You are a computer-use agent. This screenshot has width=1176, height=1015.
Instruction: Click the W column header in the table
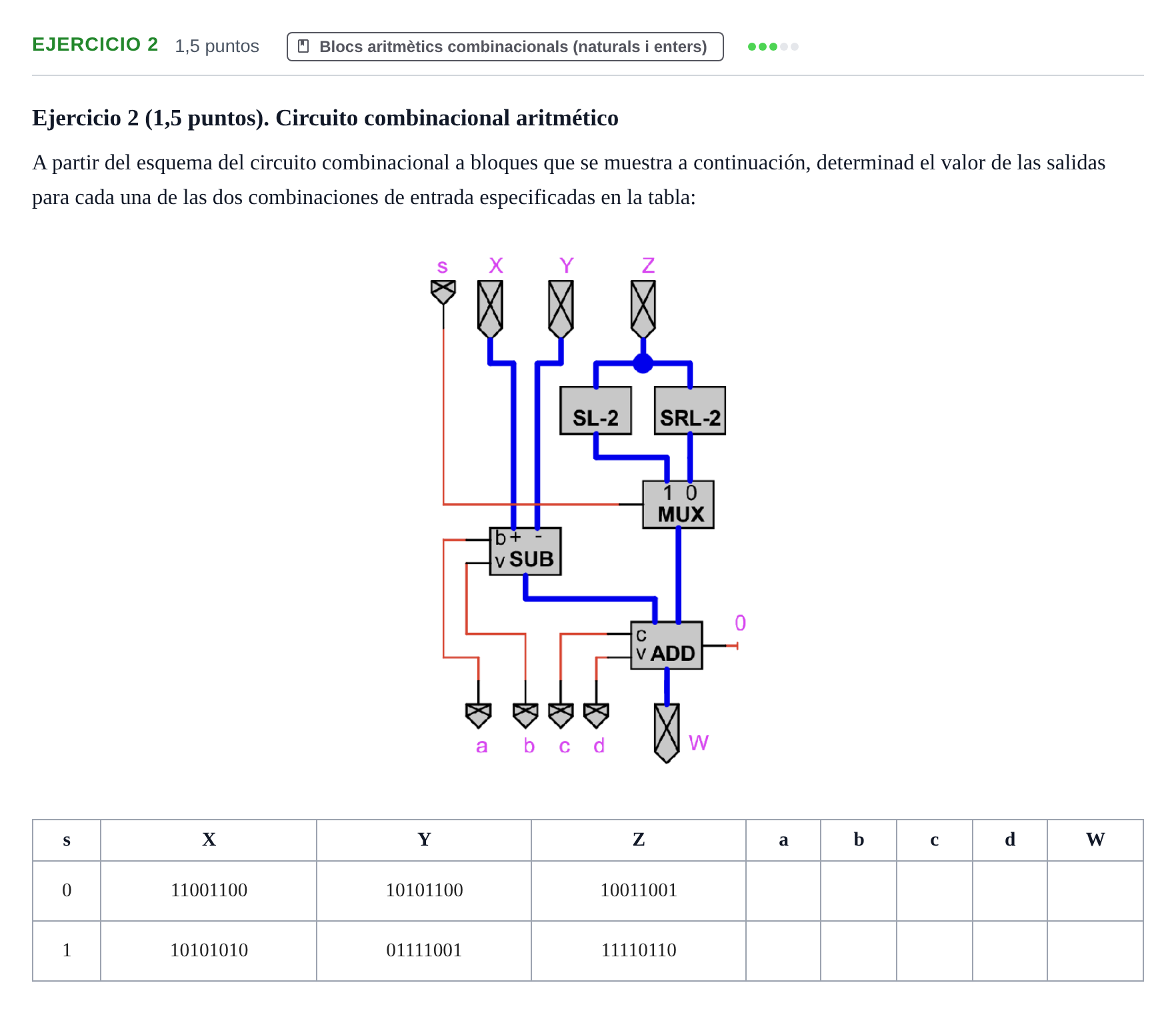point(1095,840)
